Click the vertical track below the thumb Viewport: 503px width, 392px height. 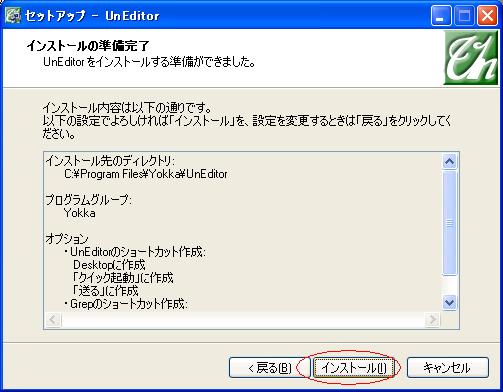coord(449,286)
